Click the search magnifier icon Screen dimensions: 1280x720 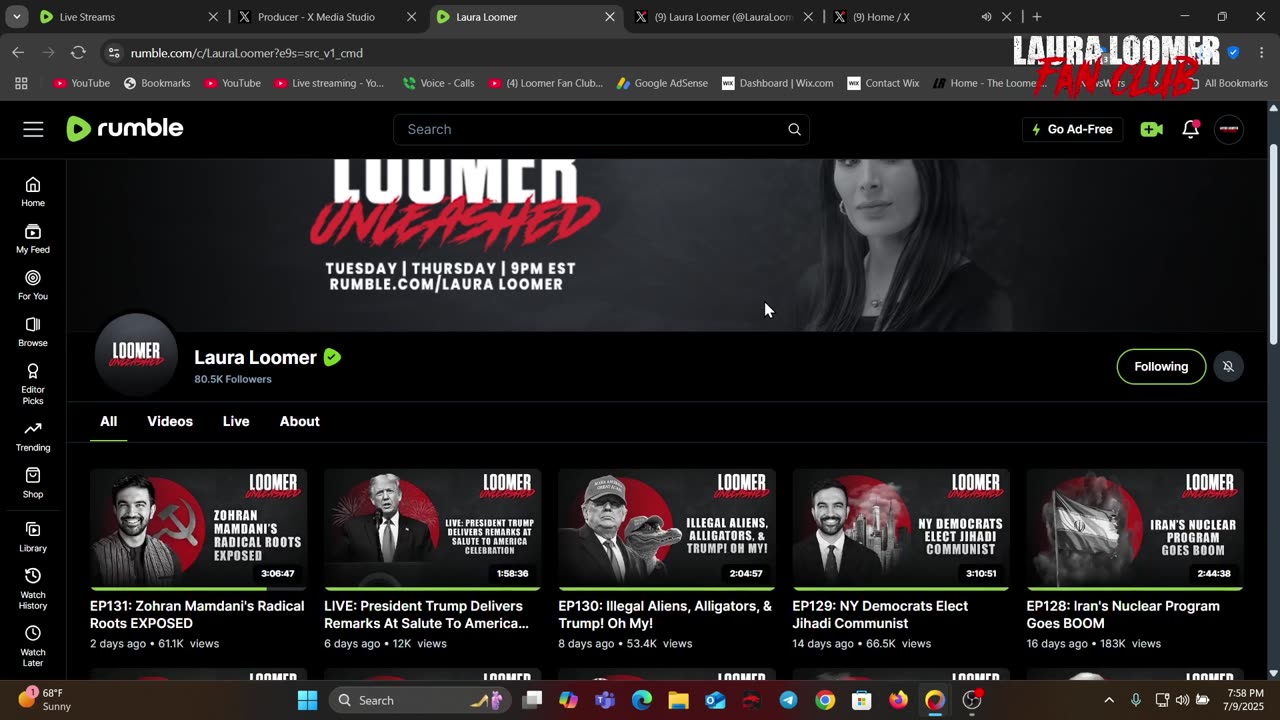pos(794,129)
